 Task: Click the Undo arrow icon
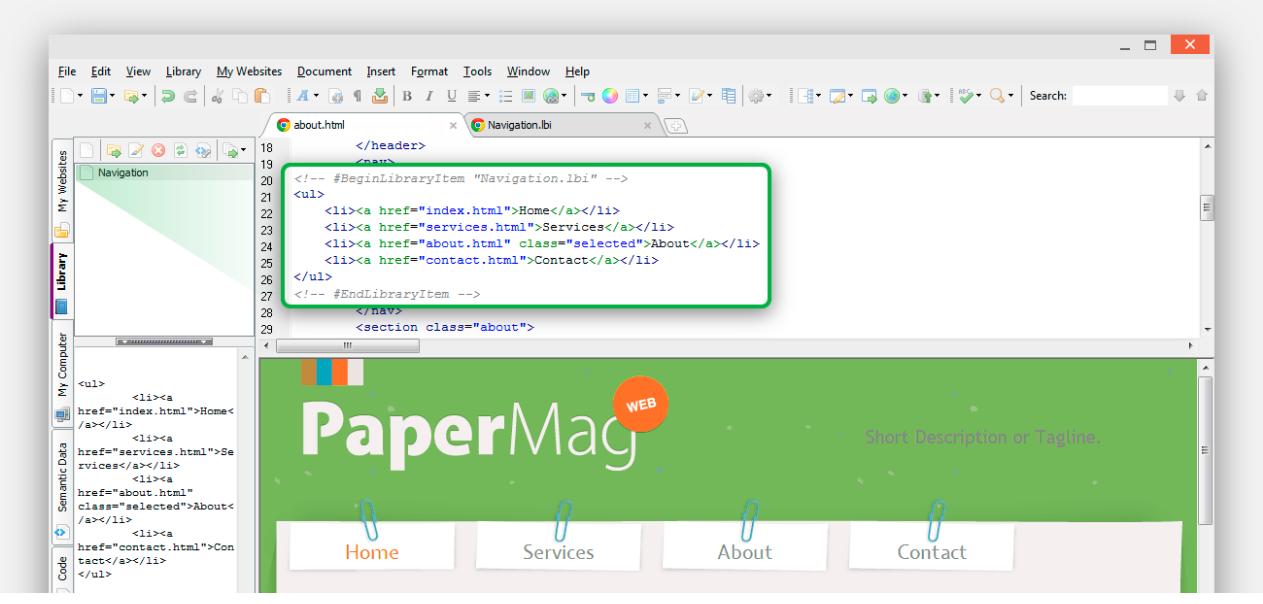coord(167,96)
